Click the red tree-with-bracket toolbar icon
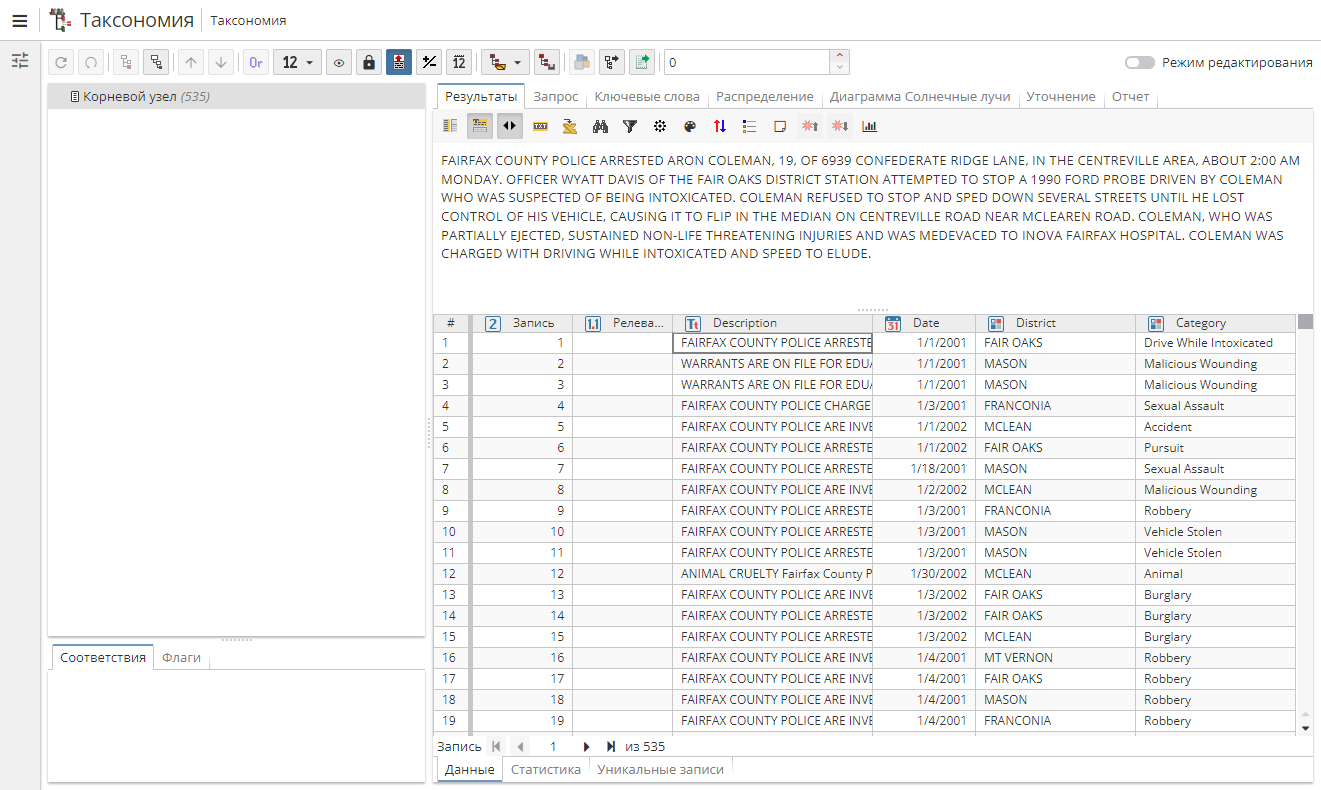1321x790 pixels. (546, 62)
